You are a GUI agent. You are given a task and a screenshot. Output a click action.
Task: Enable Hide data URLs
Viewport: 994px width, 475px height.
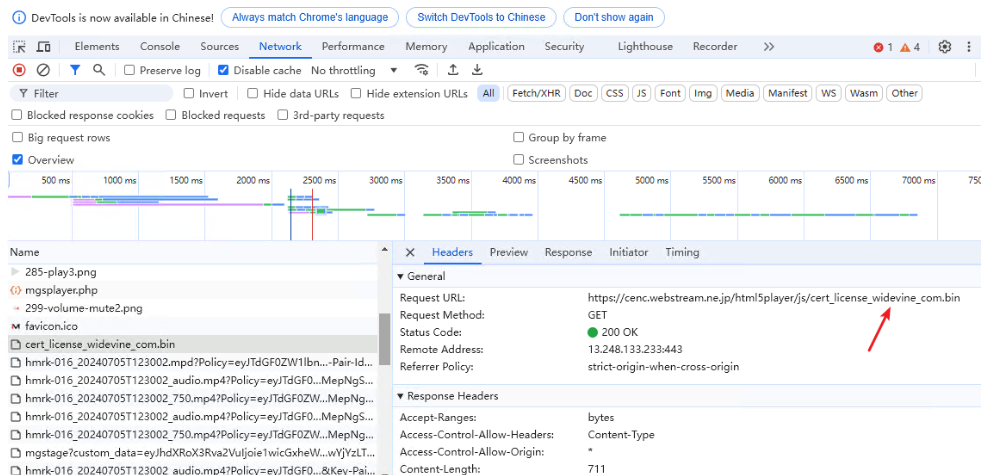tap(252, 93)
